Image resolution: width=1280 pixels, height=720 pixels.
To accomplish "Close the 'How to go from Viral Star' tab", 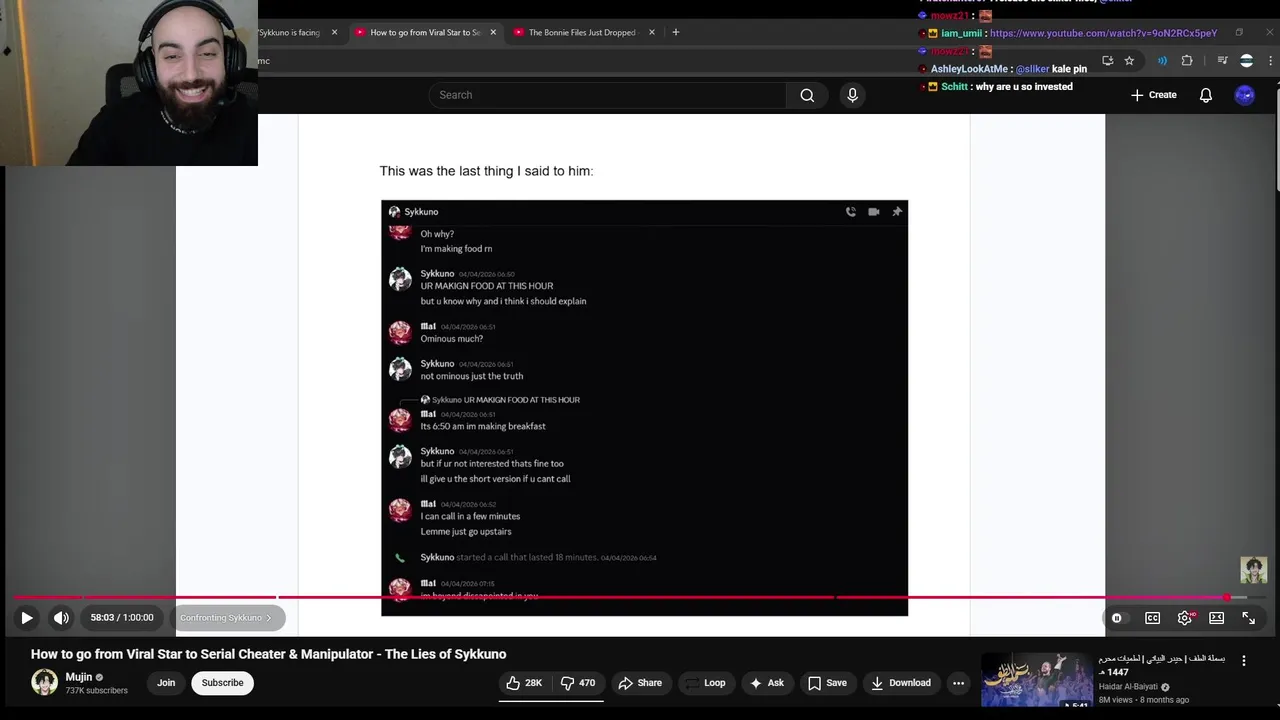I will click(x=493, y=32).
